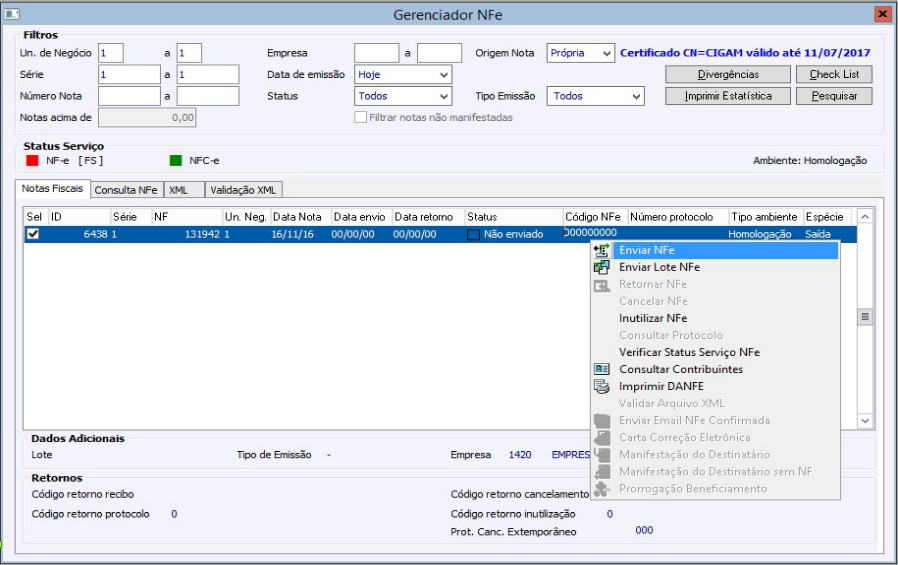Click the Enviar NFe send icon
This screenshot has height=565, width=898.
coord(601,250)
